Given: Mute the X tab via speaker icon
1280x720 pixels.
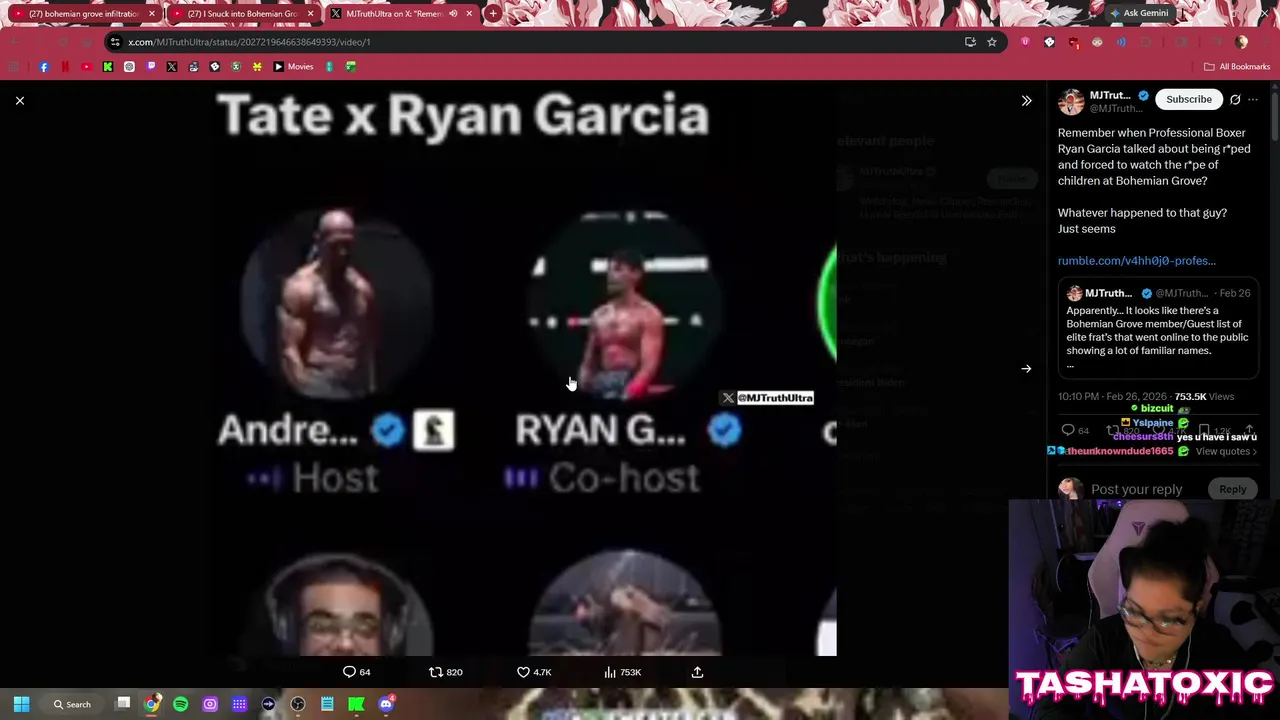Looking at the screenshot, I should [x=453, y=14].
